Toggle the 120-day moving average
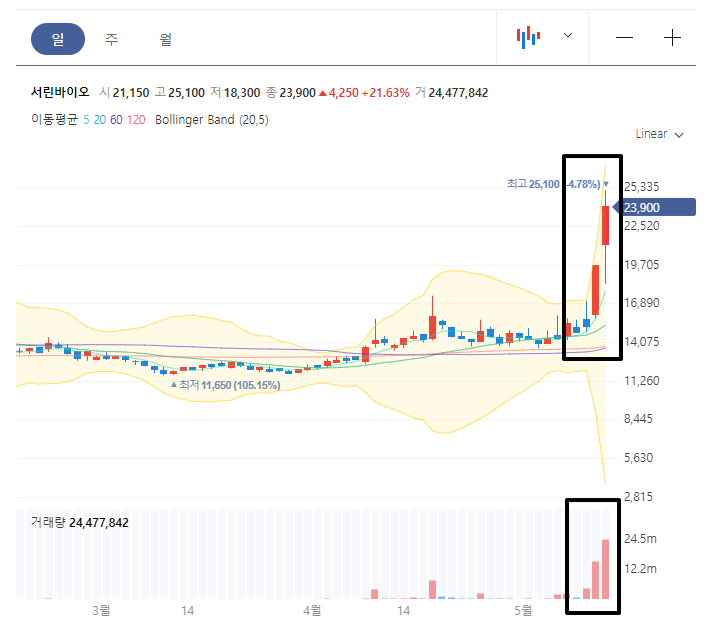This screenshot has height=630, width=709. [x=136, y=120]
